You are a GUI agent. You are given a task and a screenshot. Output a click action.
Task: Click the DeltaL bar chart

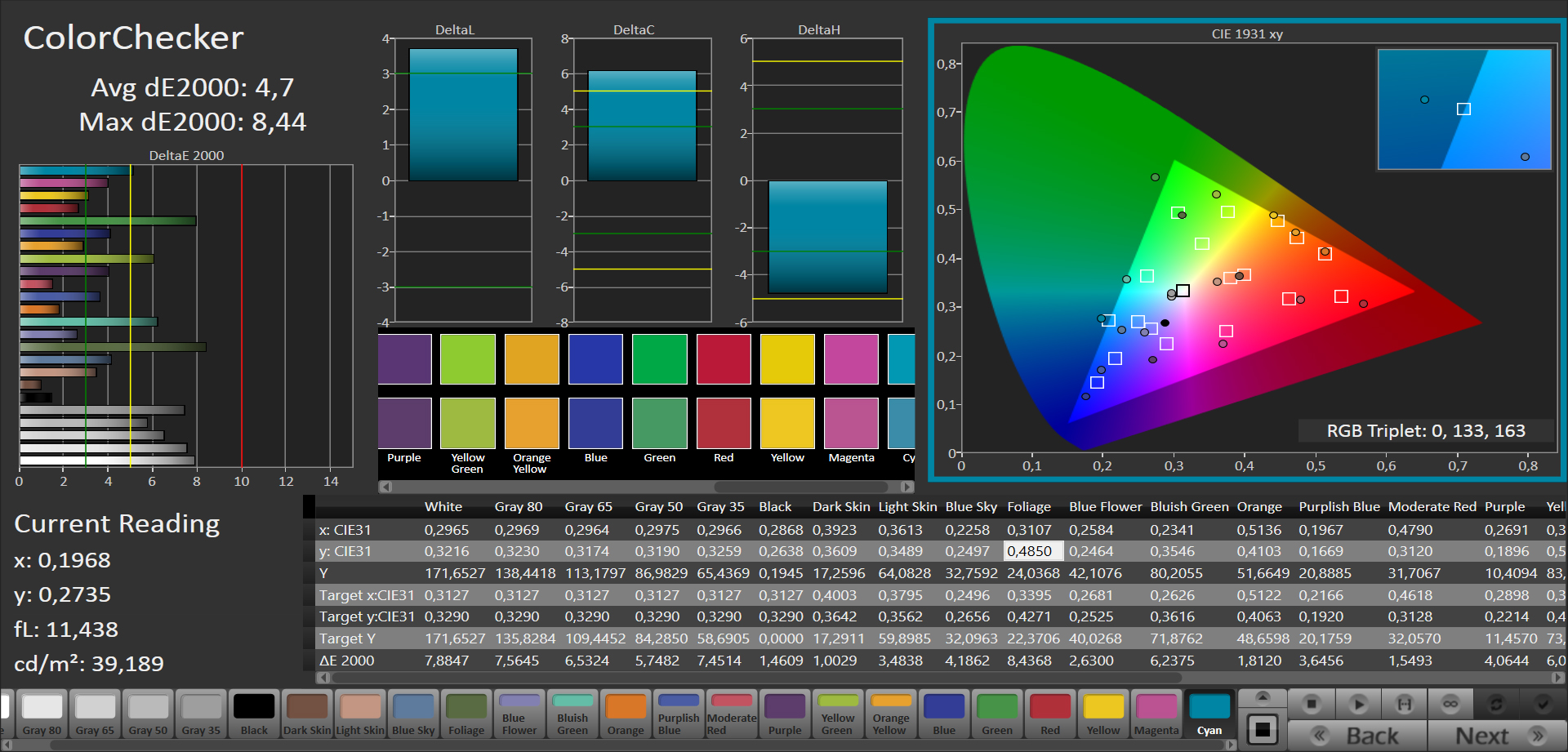point(463,180)
